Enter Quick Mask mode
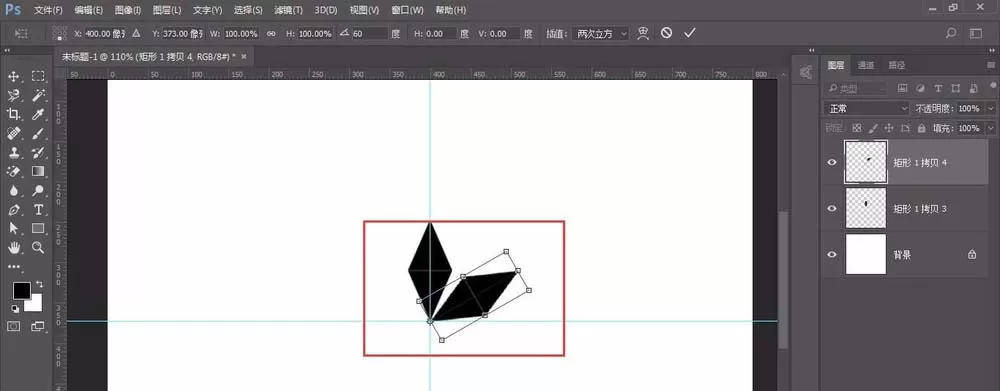This screenshot has width=1000, height=391. [x=13, y=326]
